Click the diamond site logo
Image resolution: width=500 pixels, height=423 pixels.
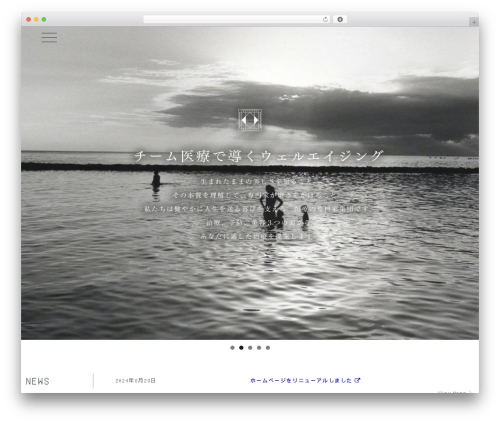coord(250,120)
